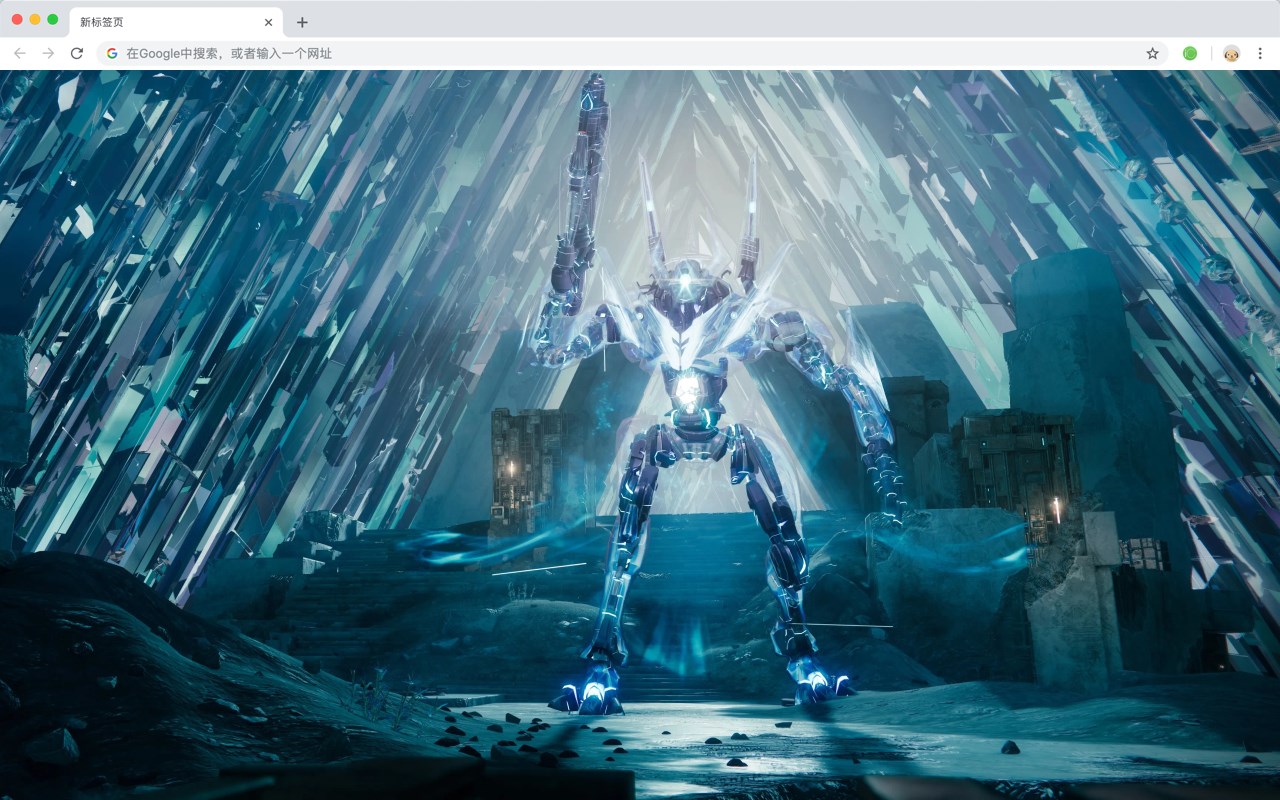Focus the Google search address bar
Image resolution: width=1280 pixels, height=800 pixels.
(x=632, y=53)
